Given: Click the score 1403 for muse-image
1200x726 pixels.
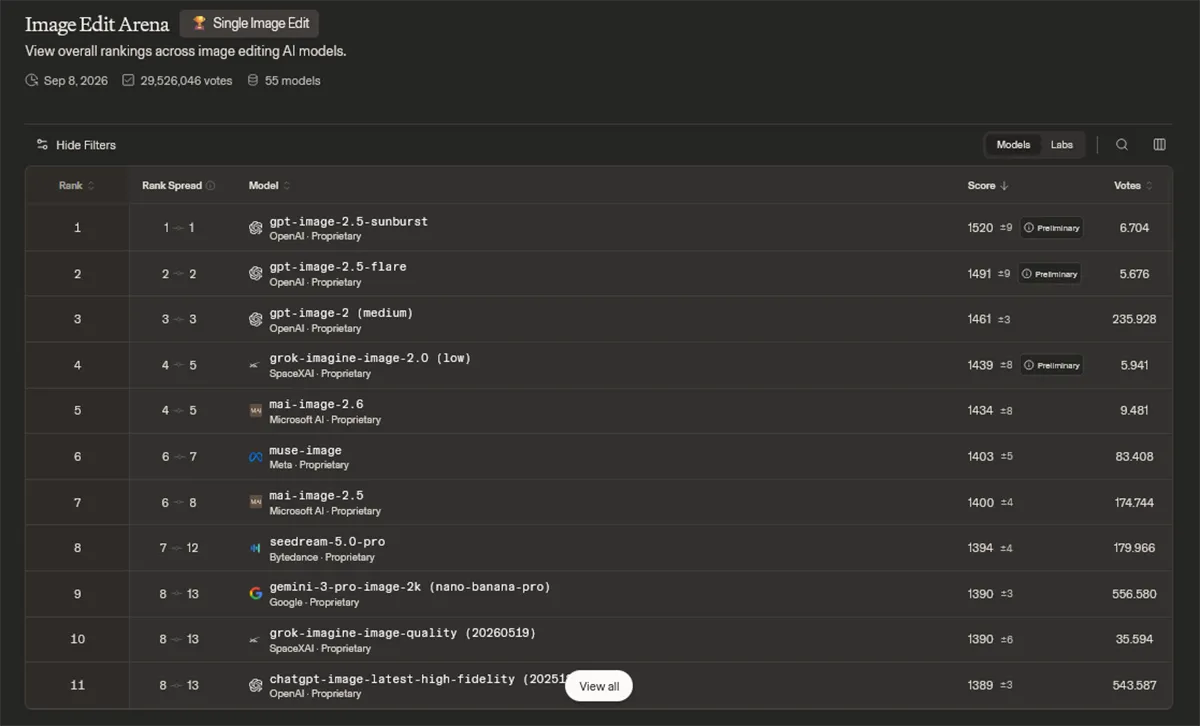Looking at the screenshot, I should point(980,457).
